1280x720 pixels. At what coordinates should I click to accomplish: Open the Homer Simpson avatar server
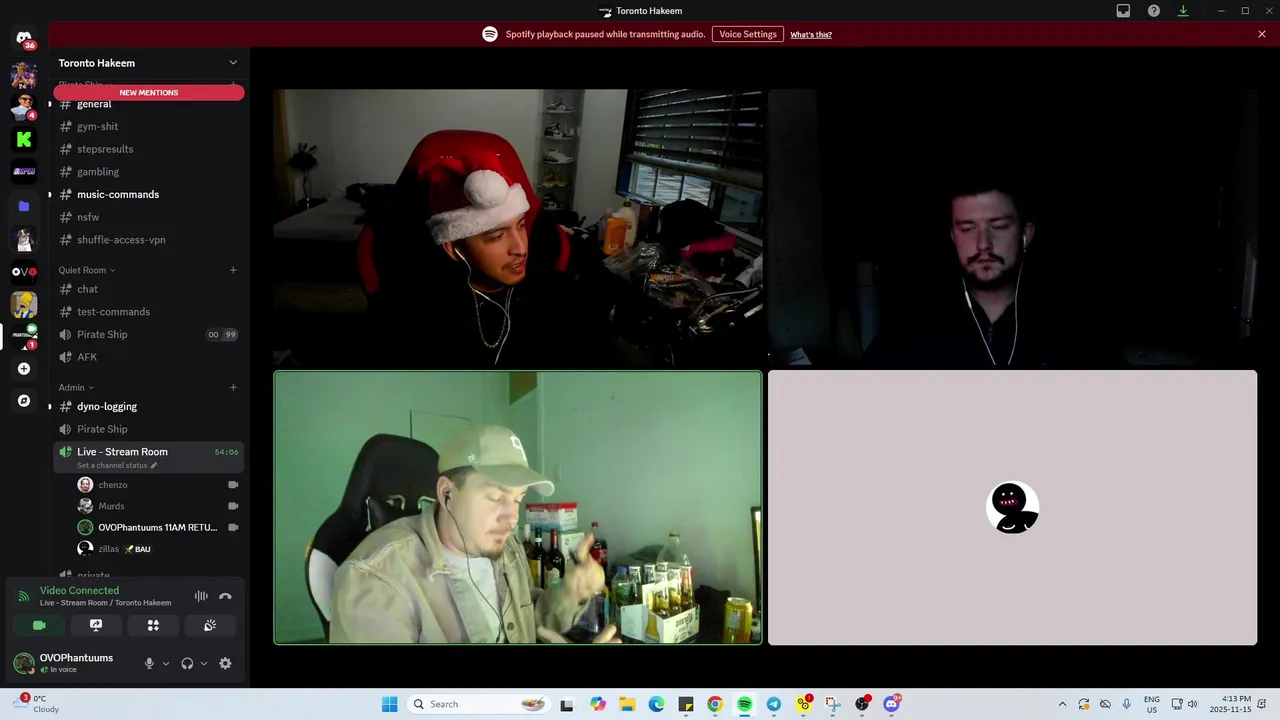coord(24,304)
